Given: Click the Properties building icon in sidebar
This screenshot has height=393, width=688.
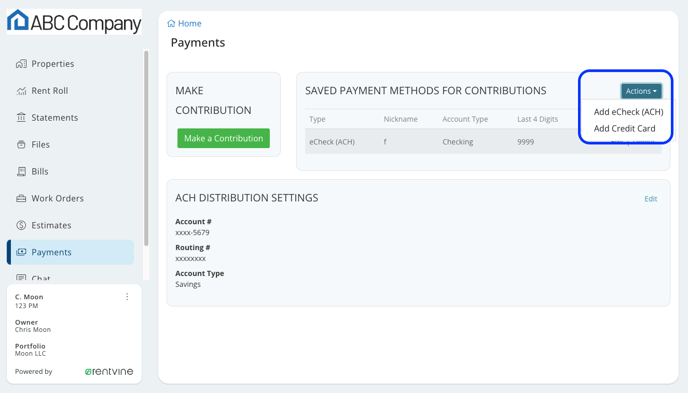Looking at the screenshot, I should point(21,64).
